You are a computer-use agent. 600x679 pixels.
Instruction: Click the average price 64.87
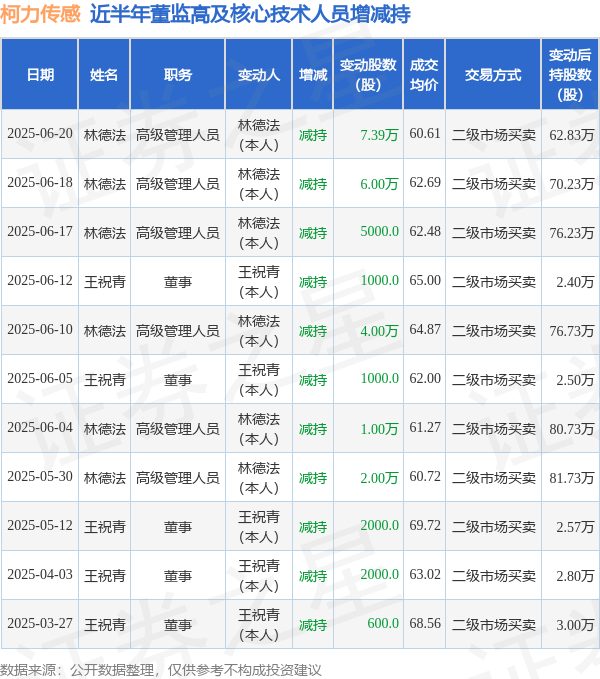(x=425, y=329)
